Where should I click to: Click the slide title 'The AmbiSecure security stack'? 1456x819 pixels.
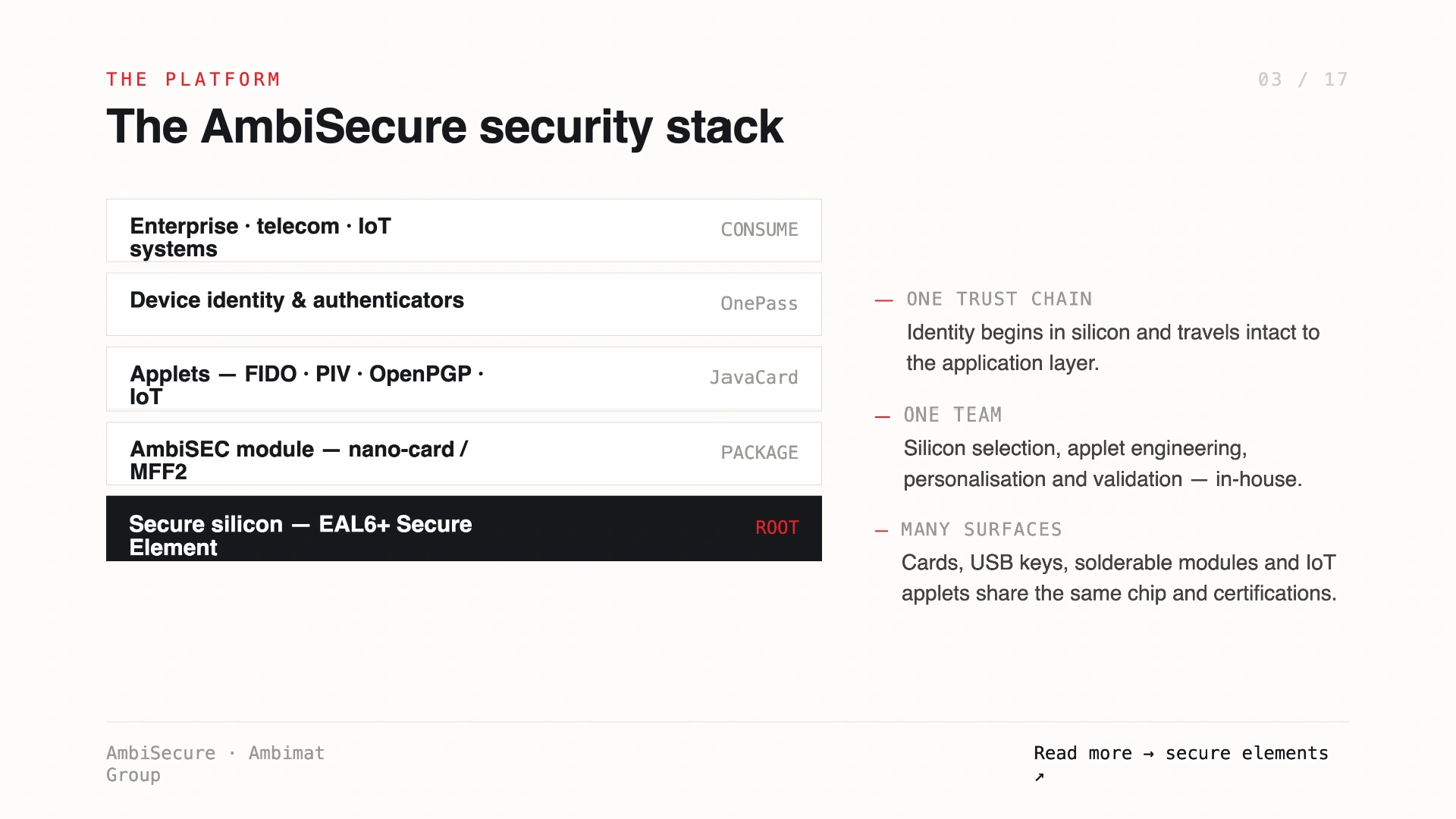(x=444, y=126)
